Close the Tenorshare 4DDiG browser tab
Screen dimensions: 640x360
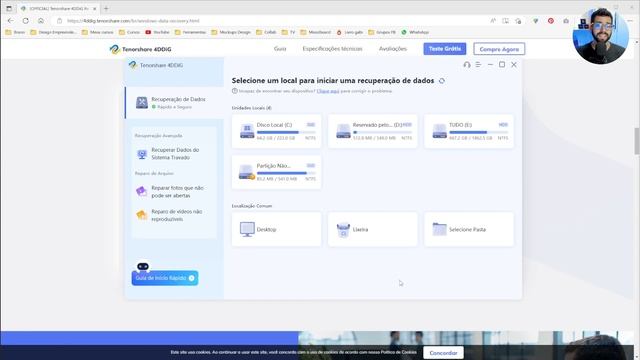94,8
